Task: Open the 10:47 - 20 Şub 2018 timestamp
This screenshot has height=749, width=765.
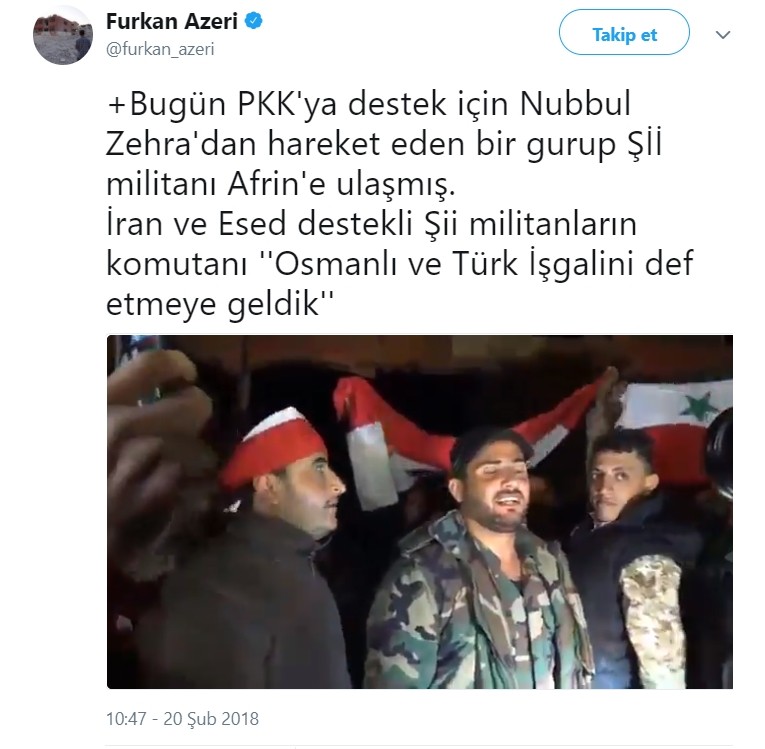Action: [182, 719]
